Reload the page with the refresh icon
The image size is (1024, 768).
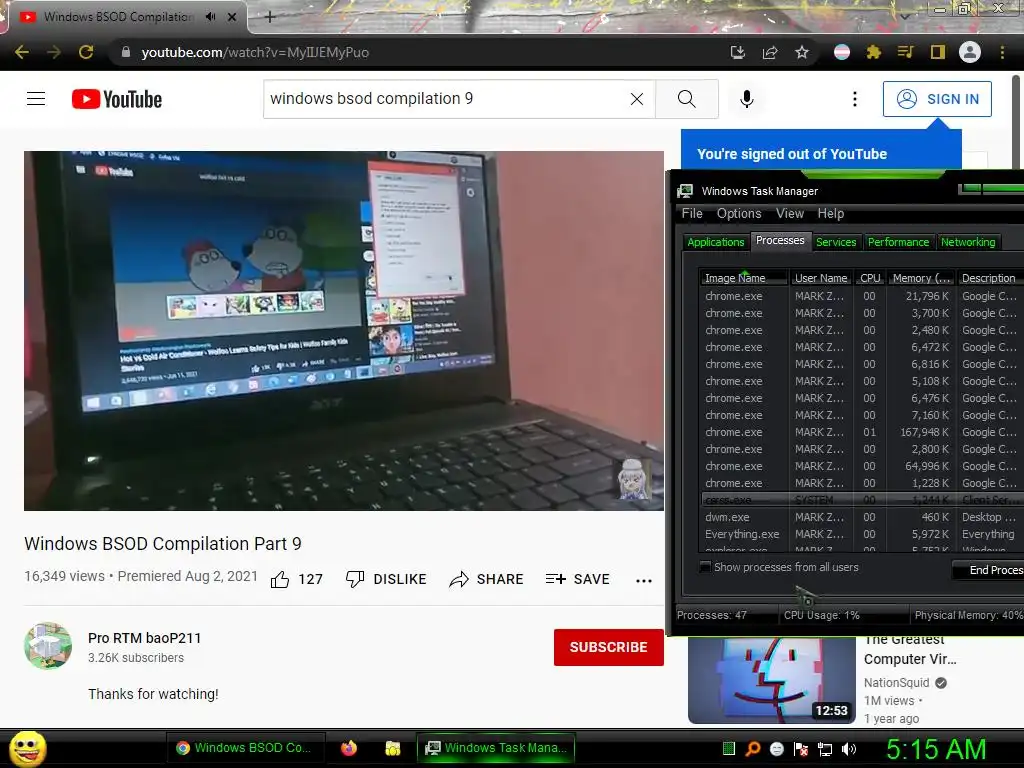click(x=86, y=52)
